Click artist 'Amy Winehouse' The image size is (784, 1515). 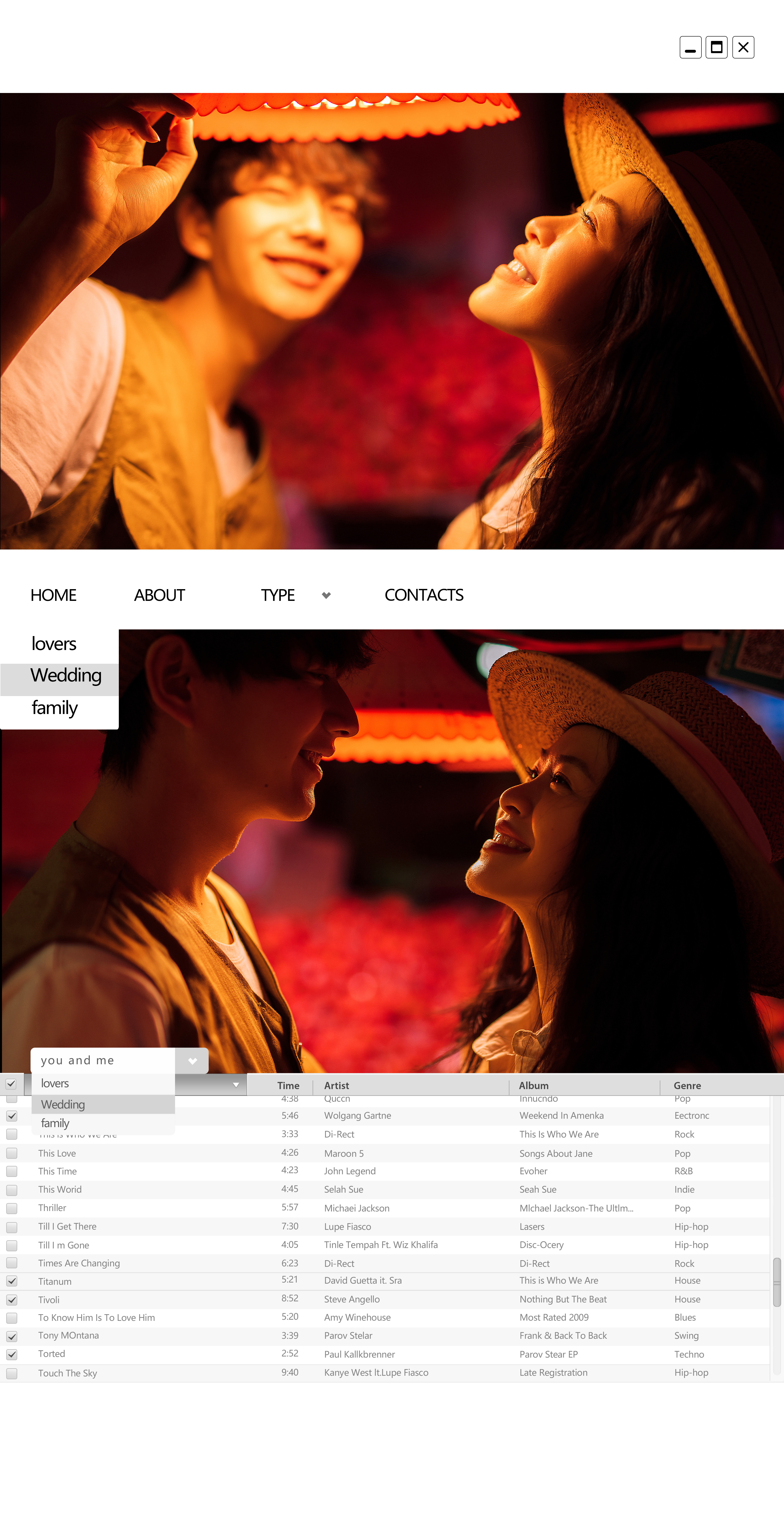tap(357, 1317)
